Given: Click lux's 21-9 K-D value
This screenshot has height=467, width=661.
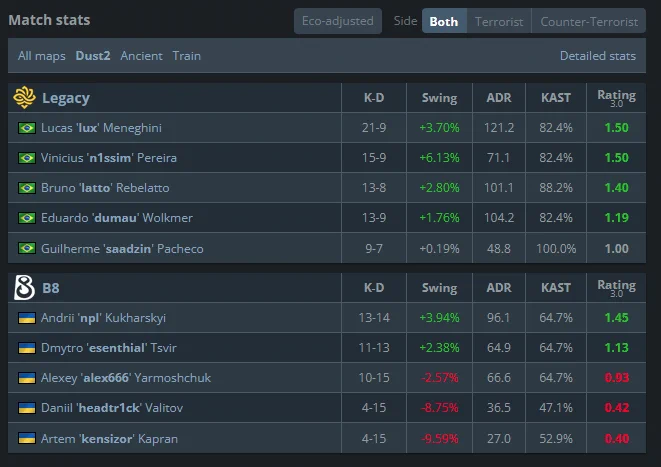Looking at the screenshot, I should (374, 128).
